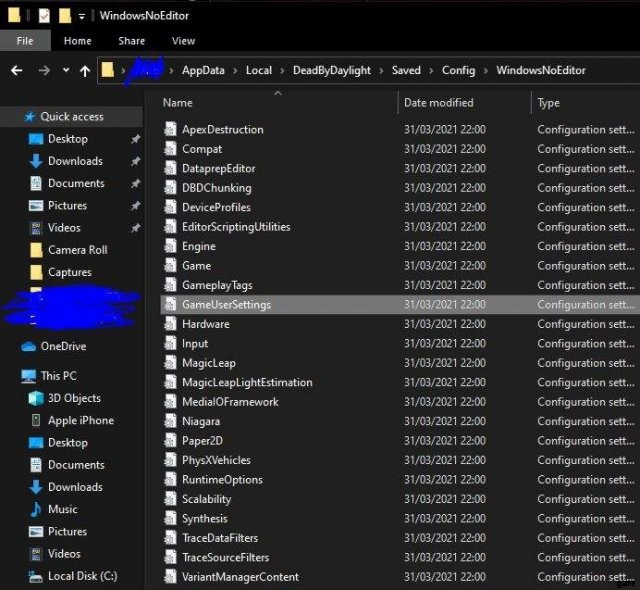Open Customize Quick Access Toolbar dropdown
Viewport: 640px width, 590px height.
coord(82,16)
